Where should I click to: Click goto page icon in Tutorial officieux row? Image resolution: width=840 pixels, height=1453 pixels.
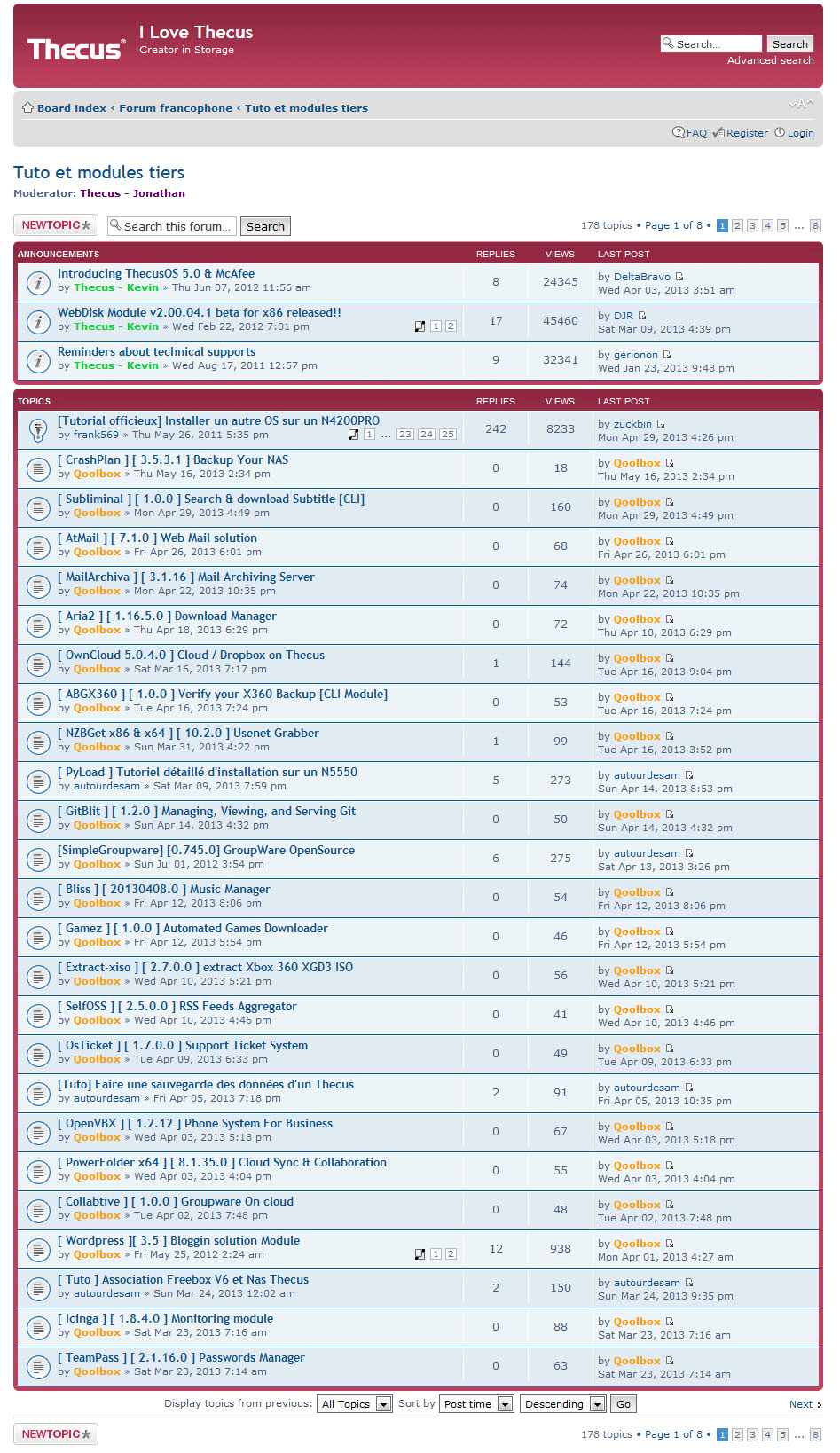(354, 435)
